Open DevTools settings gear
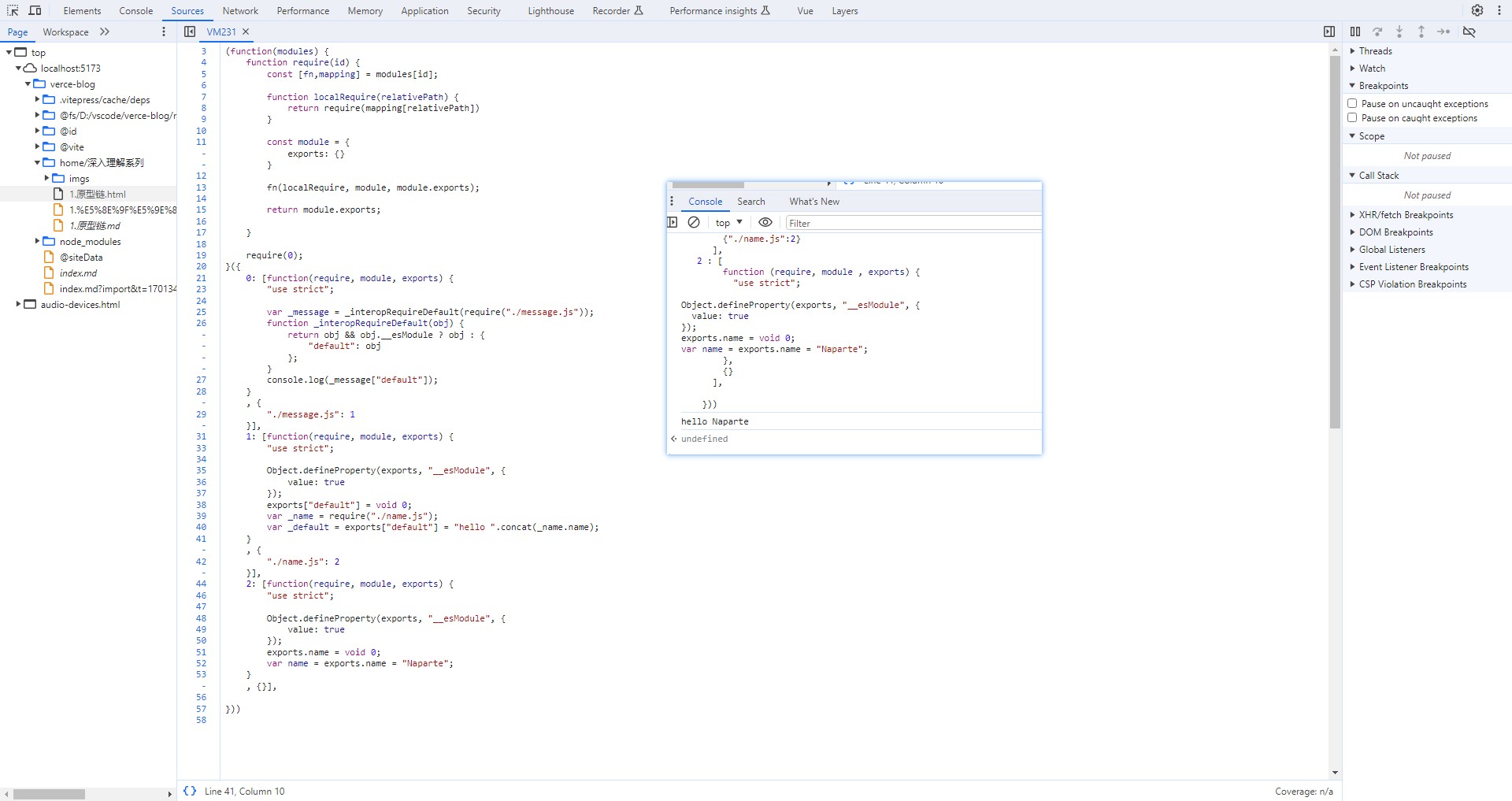Image resolution: width=1512 pixels, height=801 pixels. click(x=1477, y=10)
